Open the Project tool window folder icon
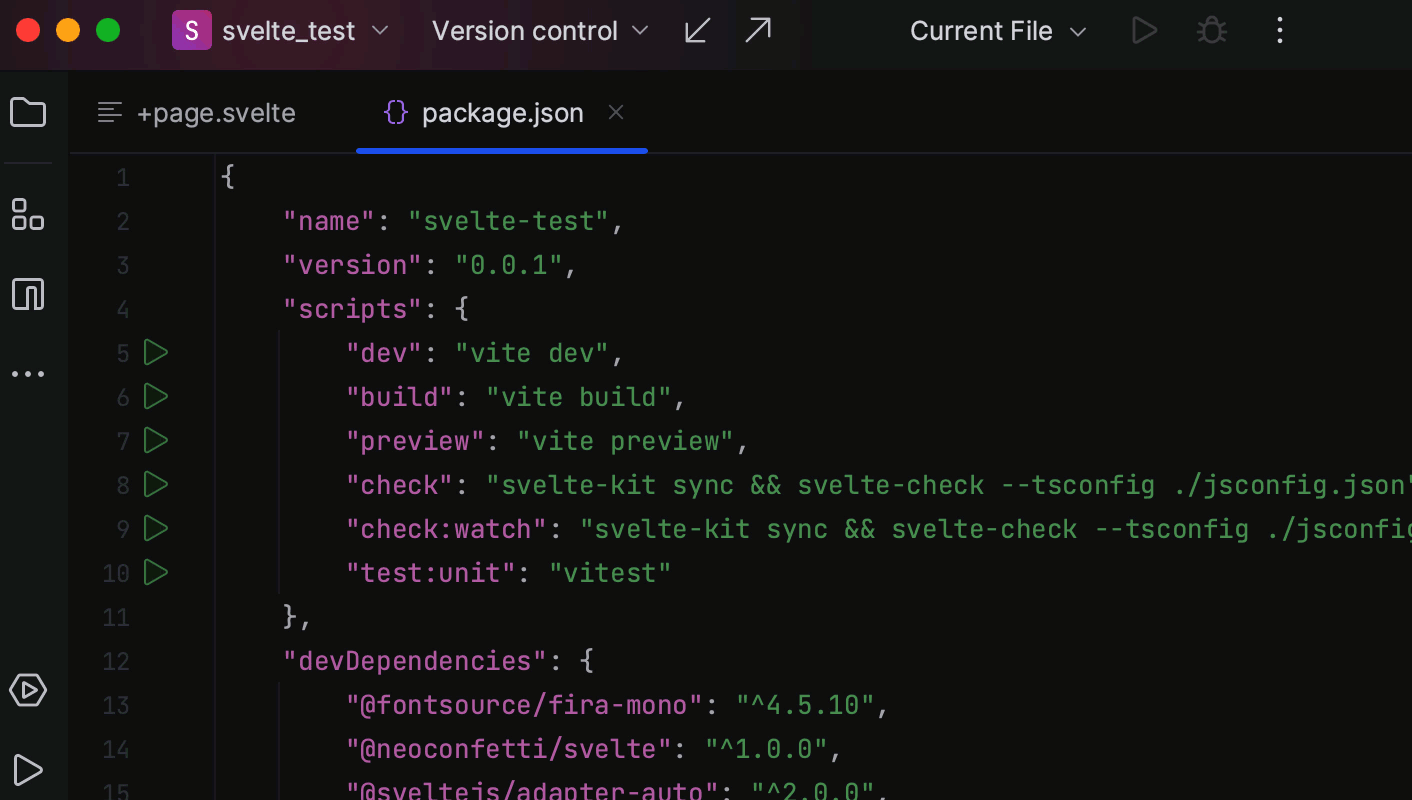This screenshot has width=1412, height=800. coord(28,112)
